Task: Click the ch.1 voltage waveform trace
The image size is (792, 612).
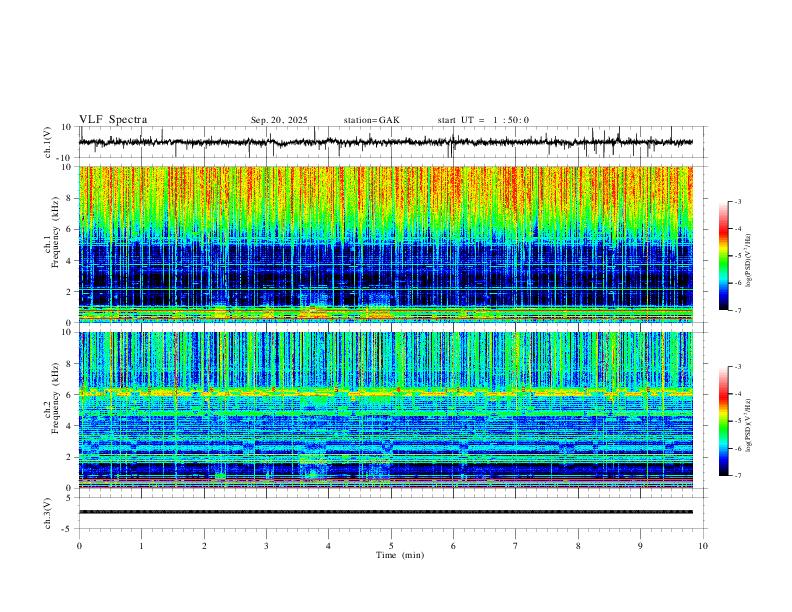Action: tap(385, 142)
